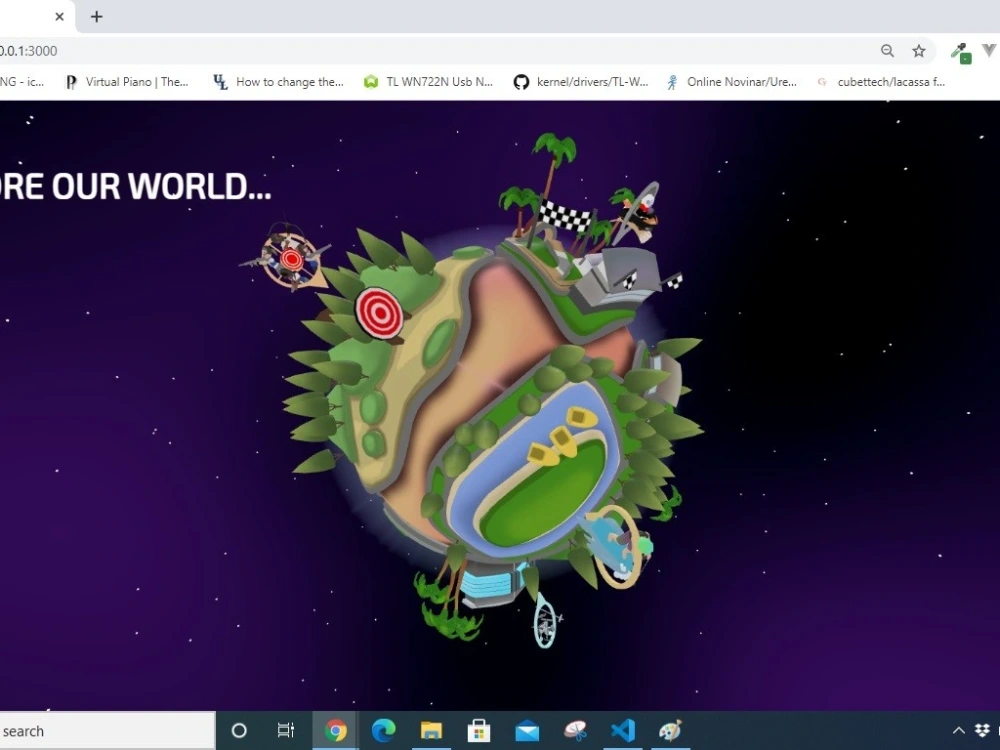Click the blue jet ski ring object
The width and height of the screenshot is (1000, 750).
(x=617, y=546)
